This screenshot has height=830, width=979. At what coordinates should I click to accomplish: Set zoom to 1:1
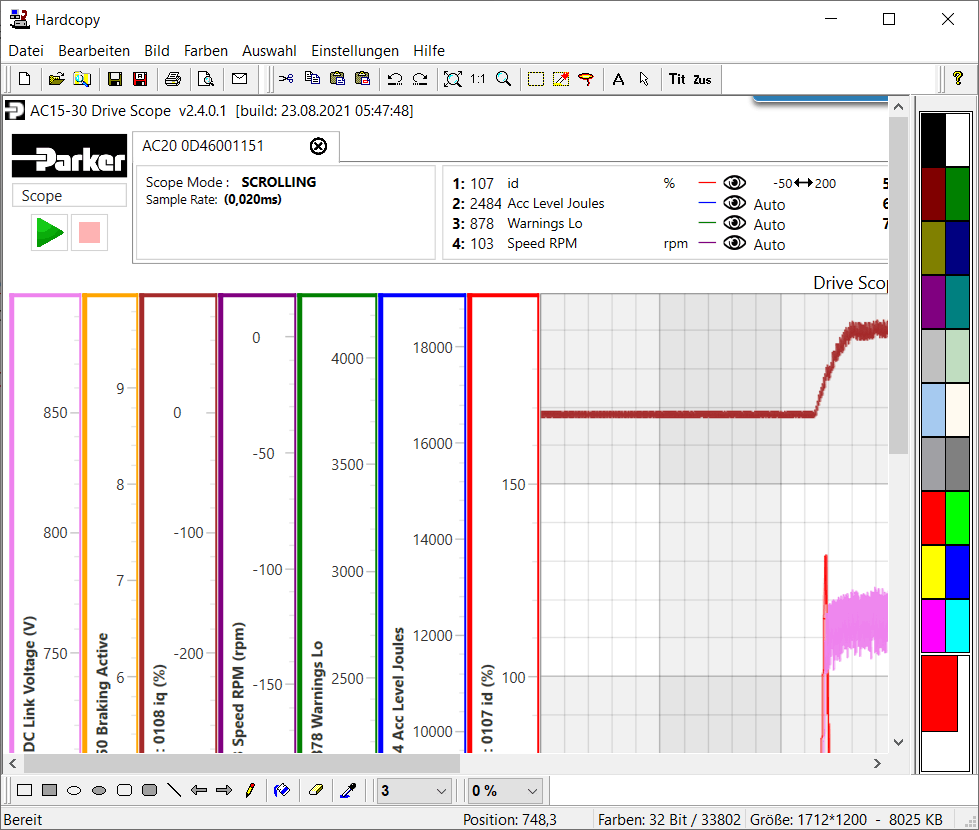pos(478,79)
